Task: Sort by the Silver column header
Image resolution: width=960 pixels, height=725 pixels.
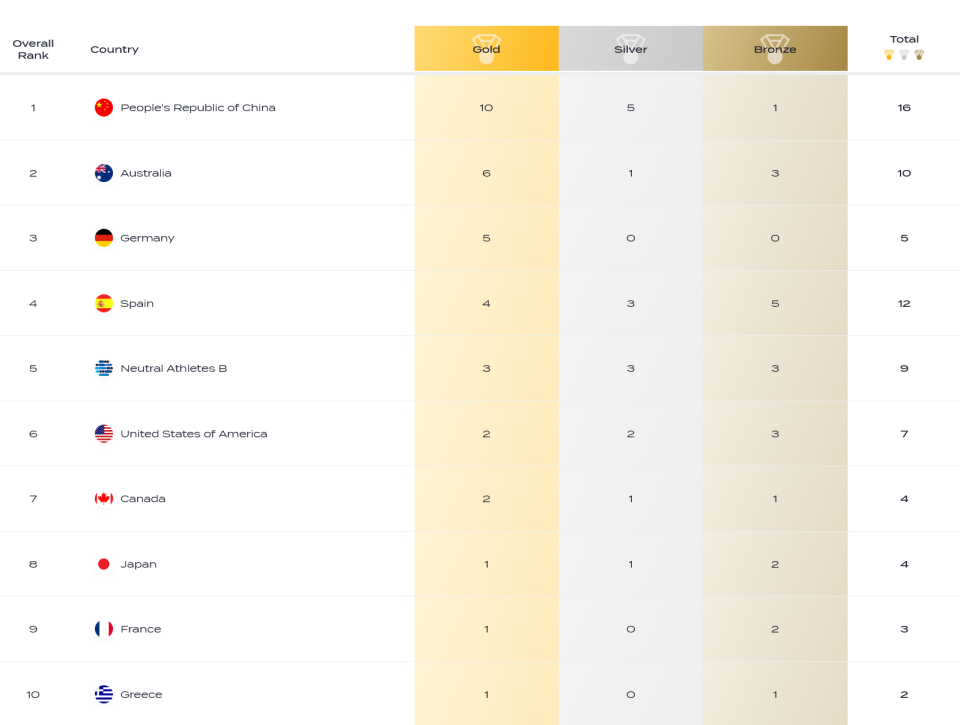Action: click(631, 48)
